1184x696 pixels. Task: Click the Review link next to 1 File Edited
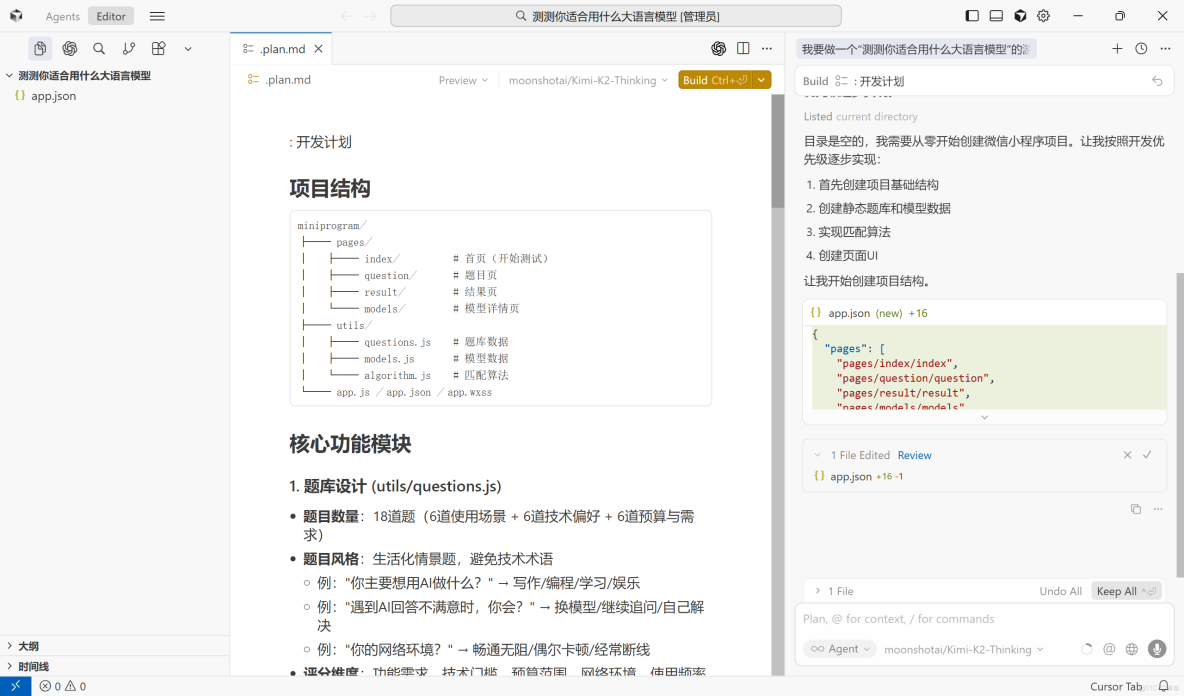point(914,455)
